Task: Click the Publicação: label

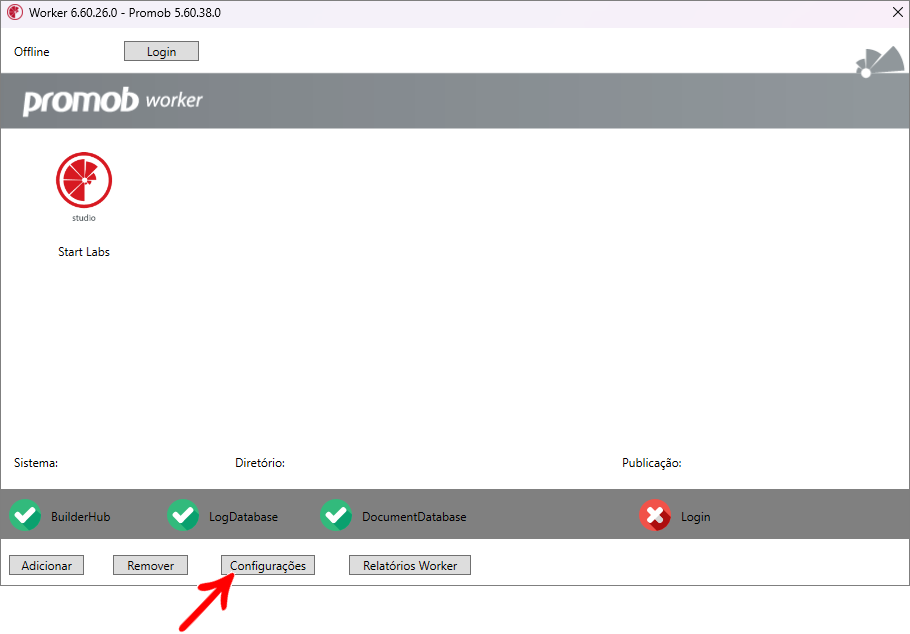Action: point(652,463)
